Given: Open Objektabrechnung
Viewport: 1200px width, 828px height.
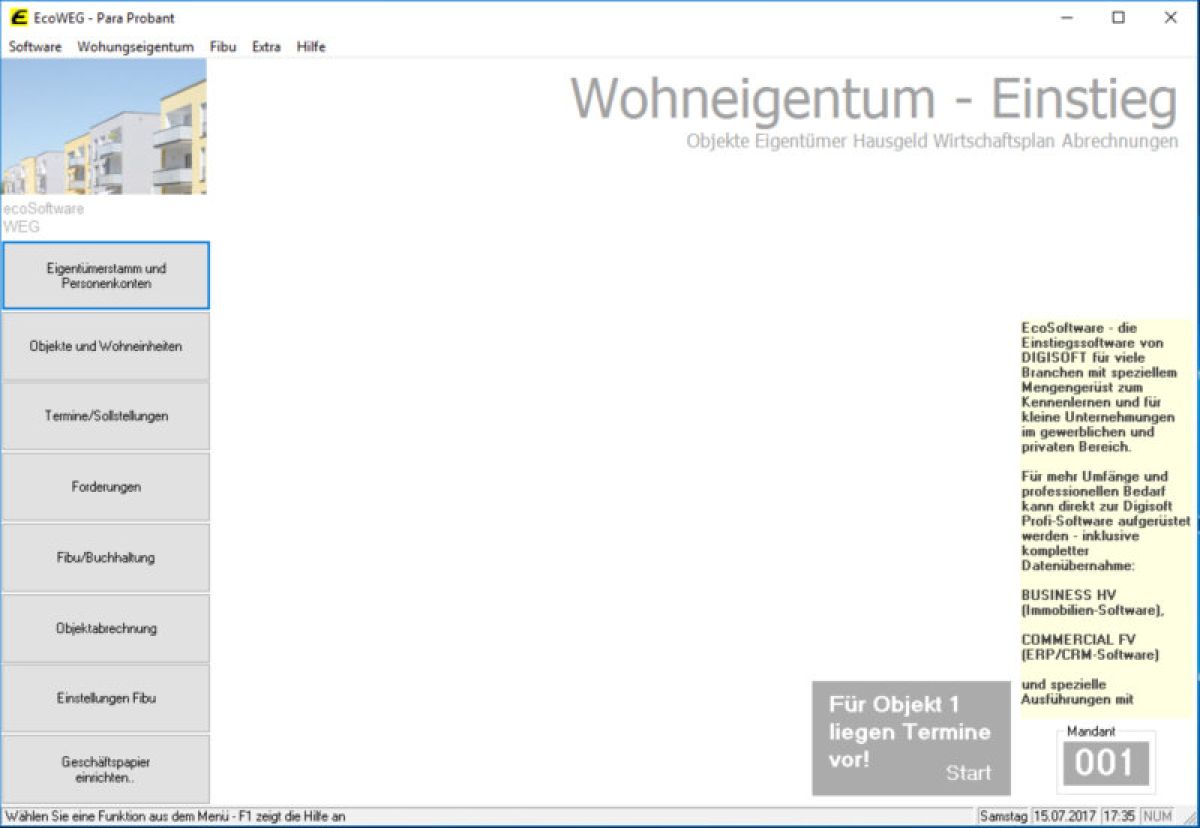Looking at the screenshot, I should click(x=106, y=629).
